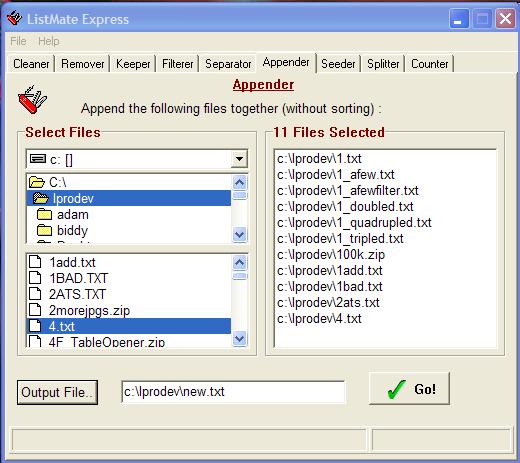520x463 pixels.
Task: Switch to the Keeper tab
Action: (x=133, y=64)
